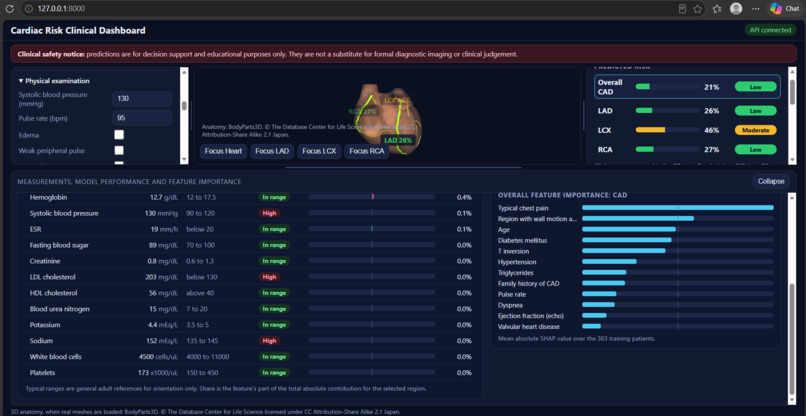
Task: Click the High badge for LDL cholesterol
Action: [x=269, y=277]
